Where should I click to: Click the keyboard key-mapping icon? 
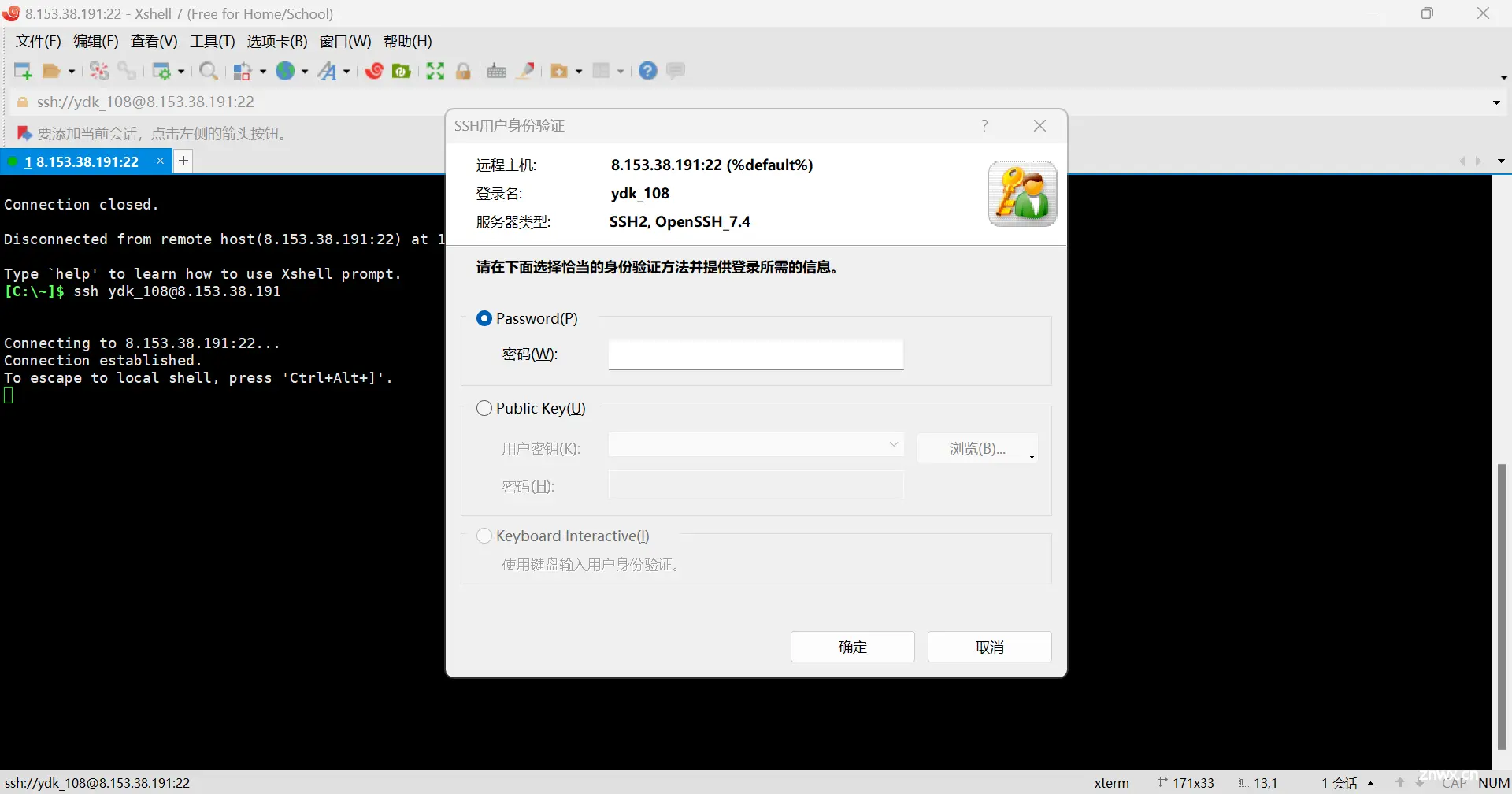(x=497, y=71)
